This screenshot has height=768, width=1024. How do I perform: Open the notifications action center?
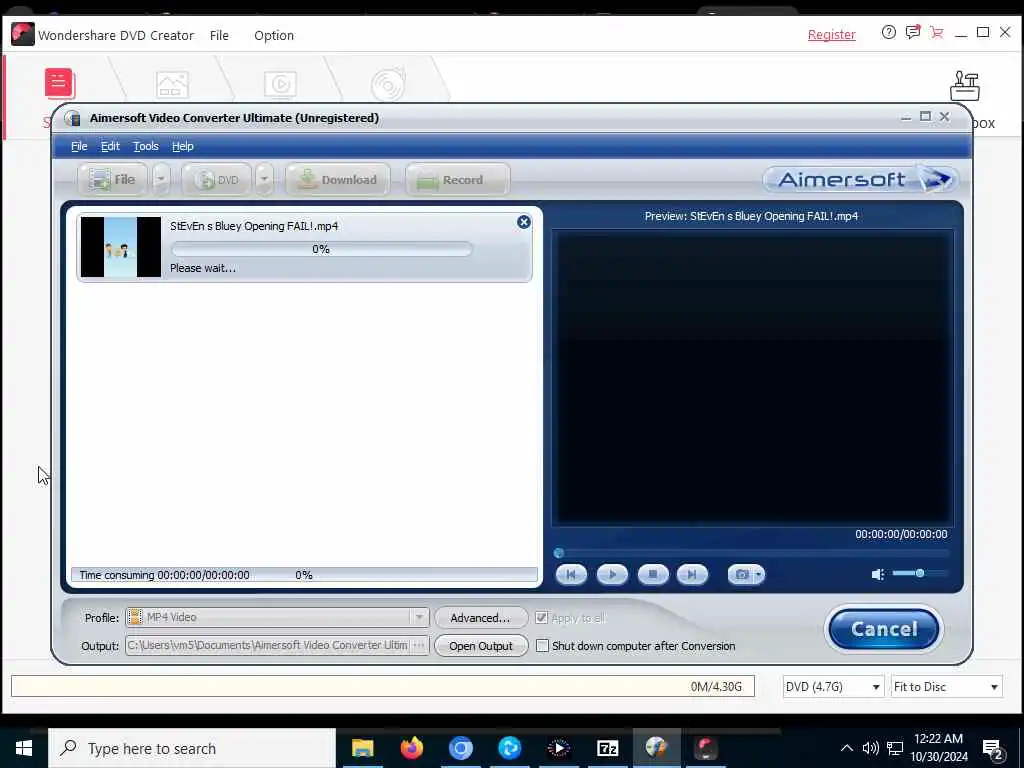click(x=993, y=749)
